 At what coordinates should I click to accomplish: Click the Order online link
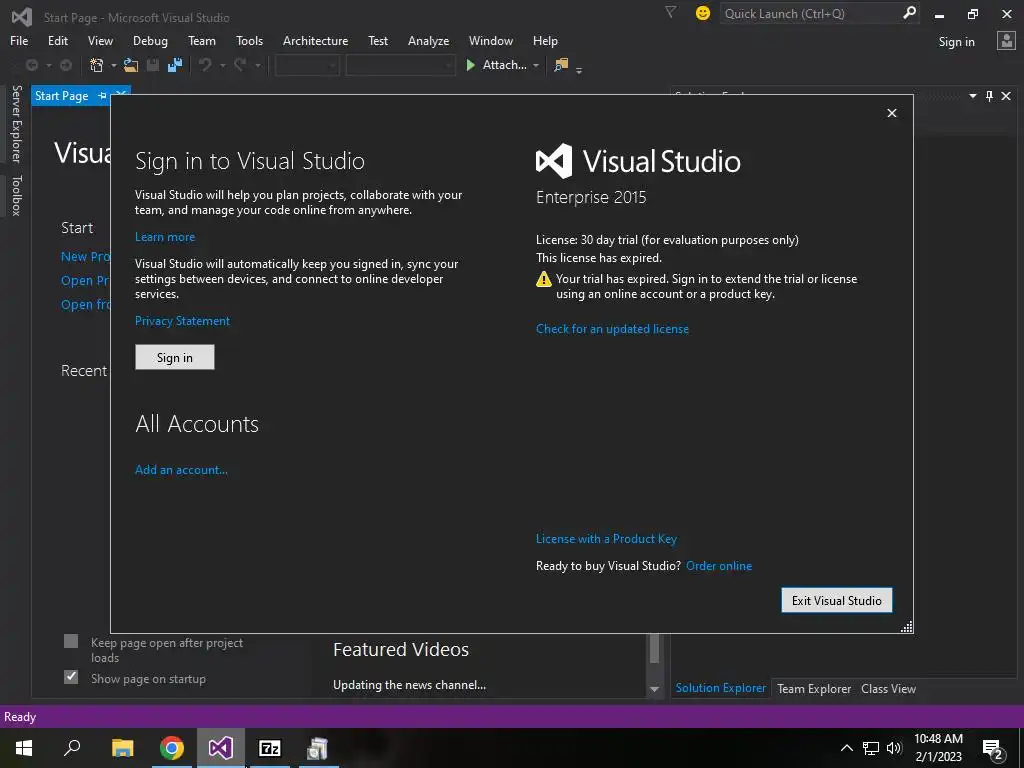[719, 566]
